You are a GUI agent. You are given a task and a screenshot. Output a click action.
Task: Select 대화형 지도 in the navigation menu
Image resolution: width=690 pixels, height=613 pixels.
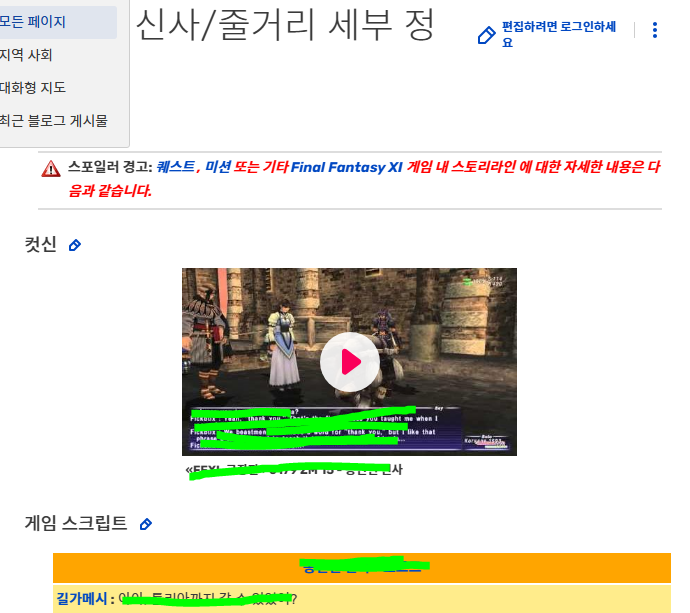point(33,88)
